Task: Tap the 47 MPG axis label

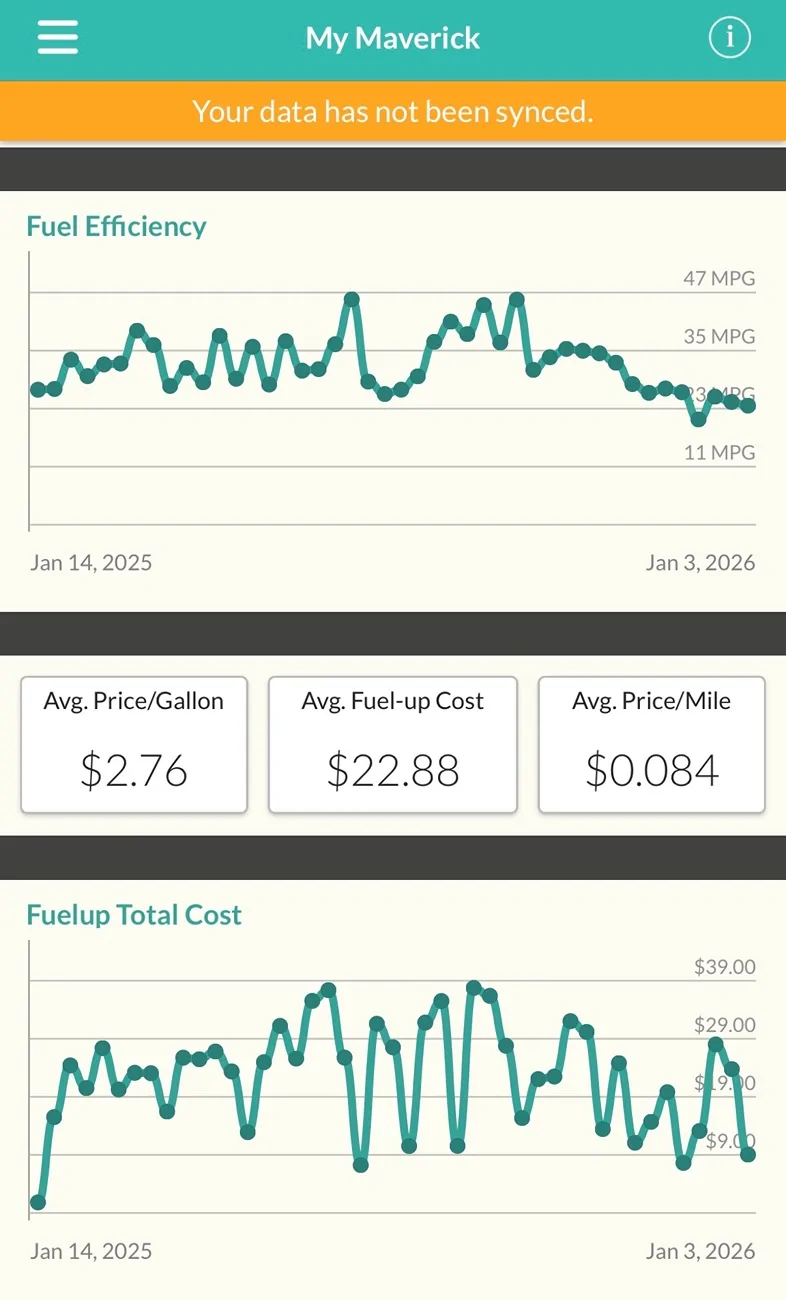Action: point(719,278)
